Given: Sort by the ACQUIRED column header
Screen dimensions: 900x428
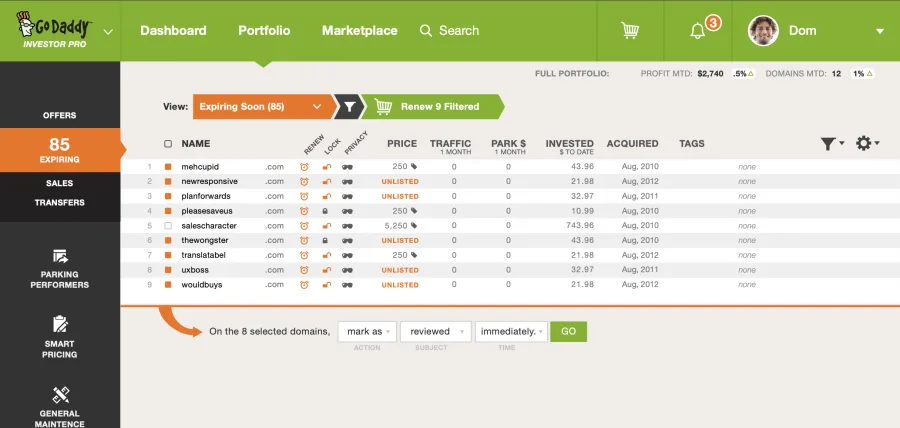Looking at the screenshot, I should [x=633, y=144].
